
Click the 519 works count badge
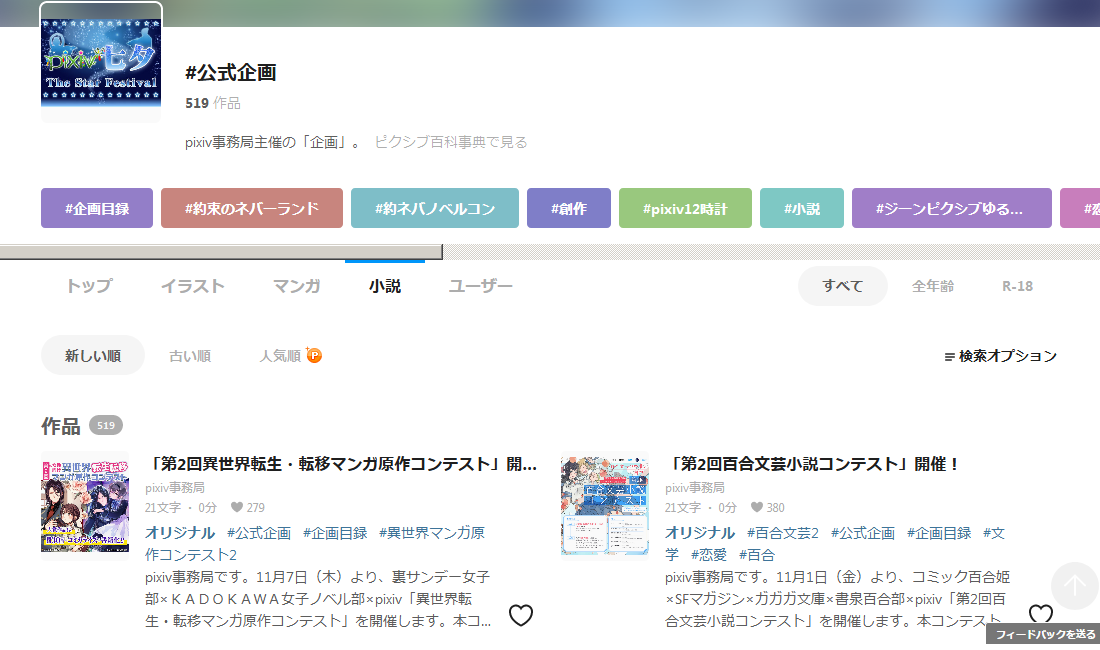(106, 425)
